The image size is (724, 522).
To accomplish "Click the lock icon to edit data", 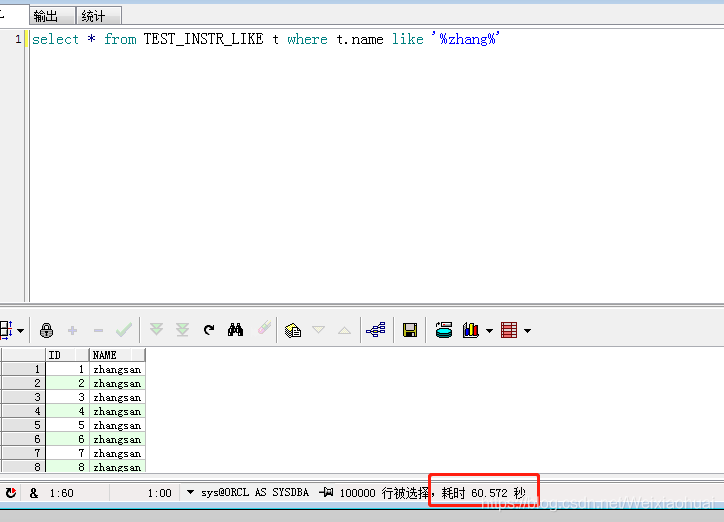I will click(46, 330).
